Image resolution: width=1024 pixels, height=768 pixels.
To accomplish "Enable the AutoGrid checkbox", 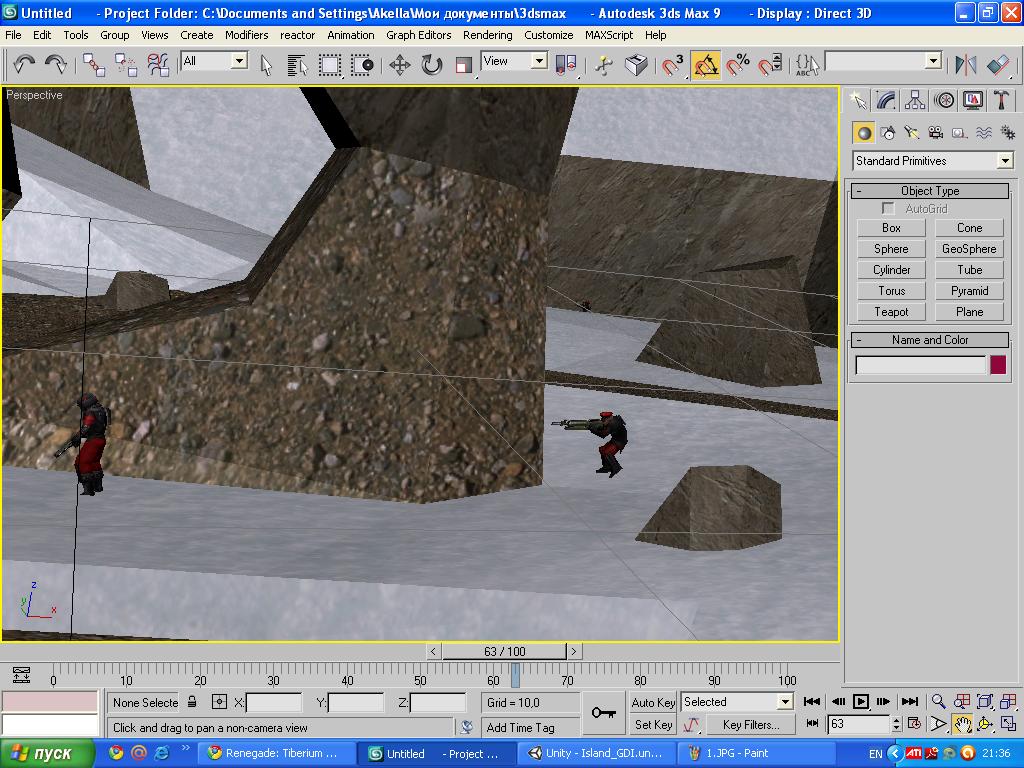I will 888,208.
